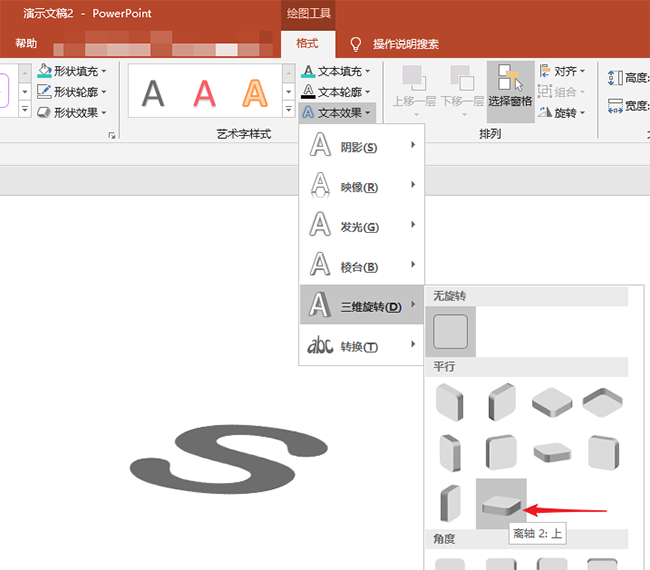Open the 旋转 rotate dropdown
The width and height of the screenshot is (650, 570).
[562, 112]
